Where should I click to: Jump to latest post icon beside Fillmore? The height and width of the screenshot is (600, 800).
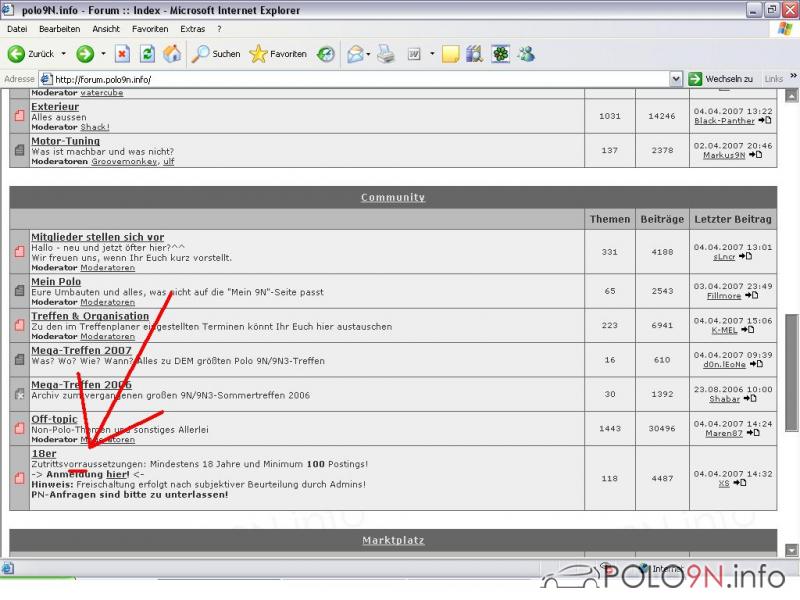click(751, 295)
